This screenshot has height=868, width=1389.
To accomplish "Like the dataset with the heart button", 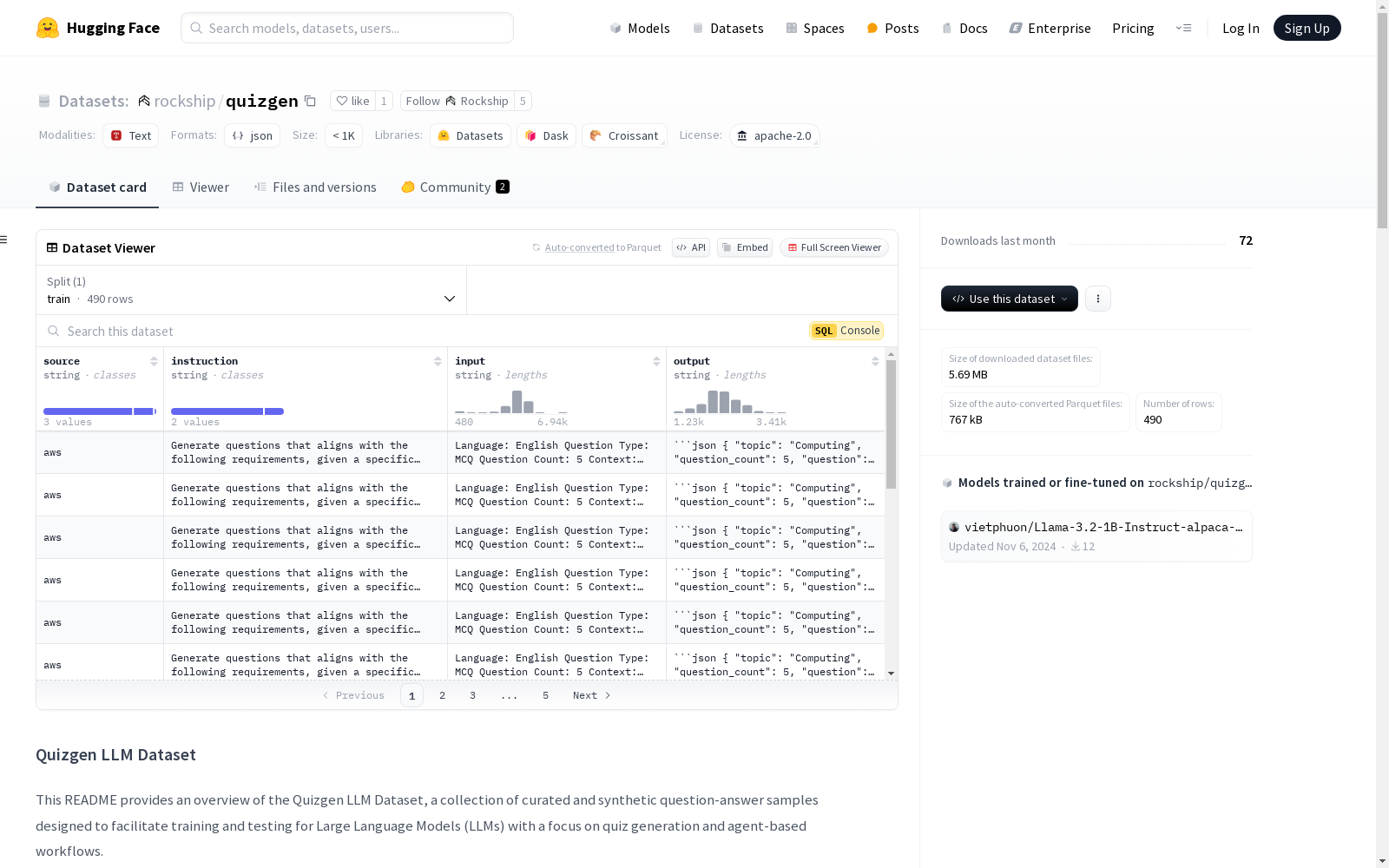I will (352, 101).
